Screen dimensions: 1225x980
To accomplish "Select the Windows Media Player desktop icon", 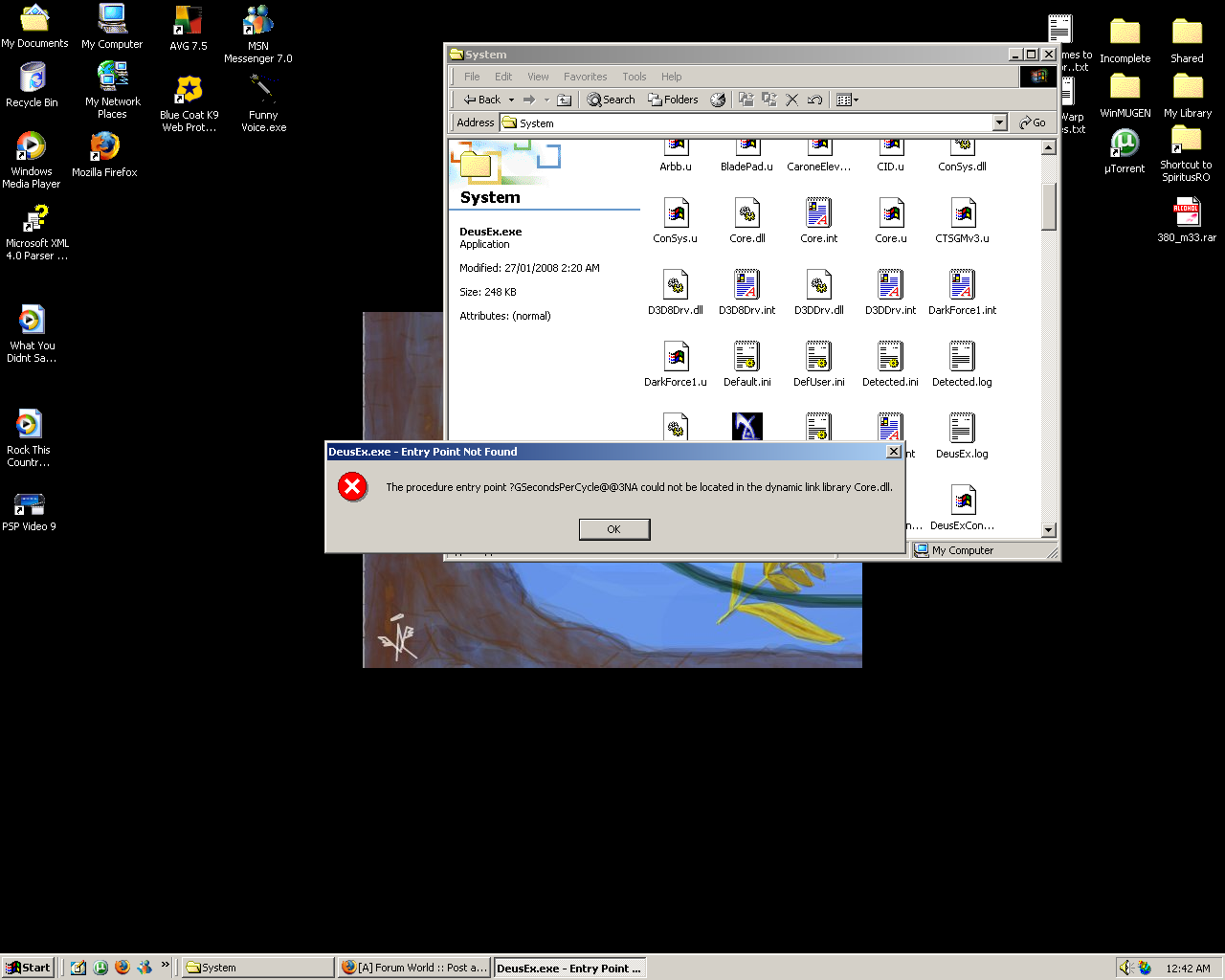I will (x=32, y=160).
